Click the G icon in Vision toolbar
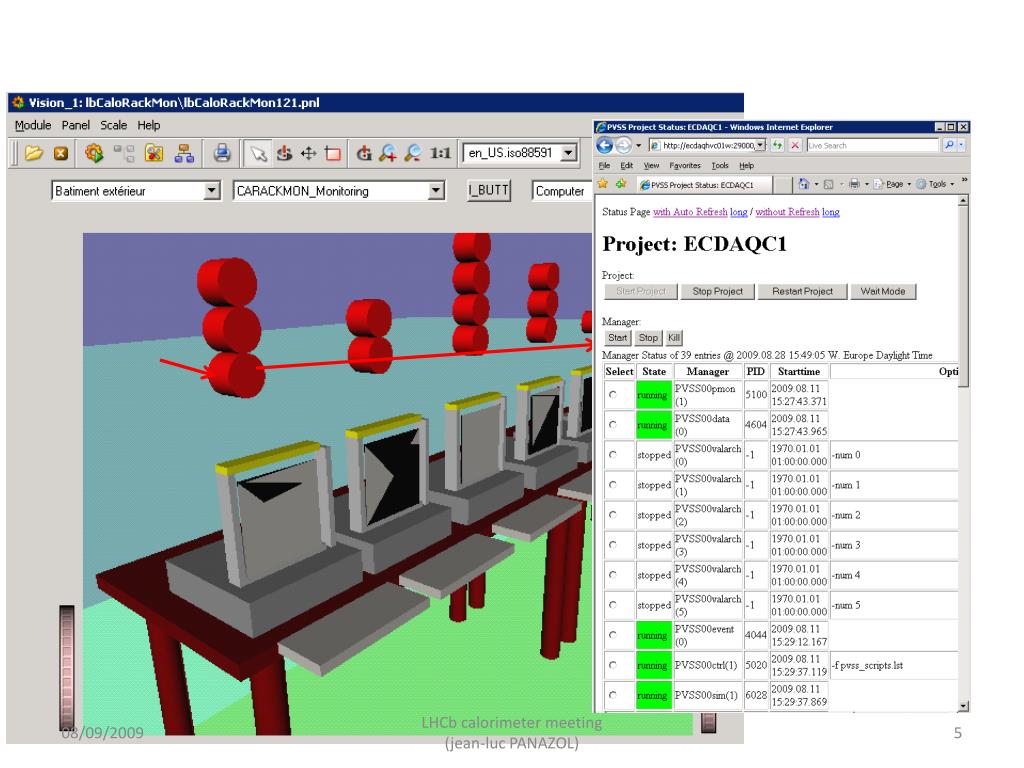1024x768 pixels. coord(364,153)
